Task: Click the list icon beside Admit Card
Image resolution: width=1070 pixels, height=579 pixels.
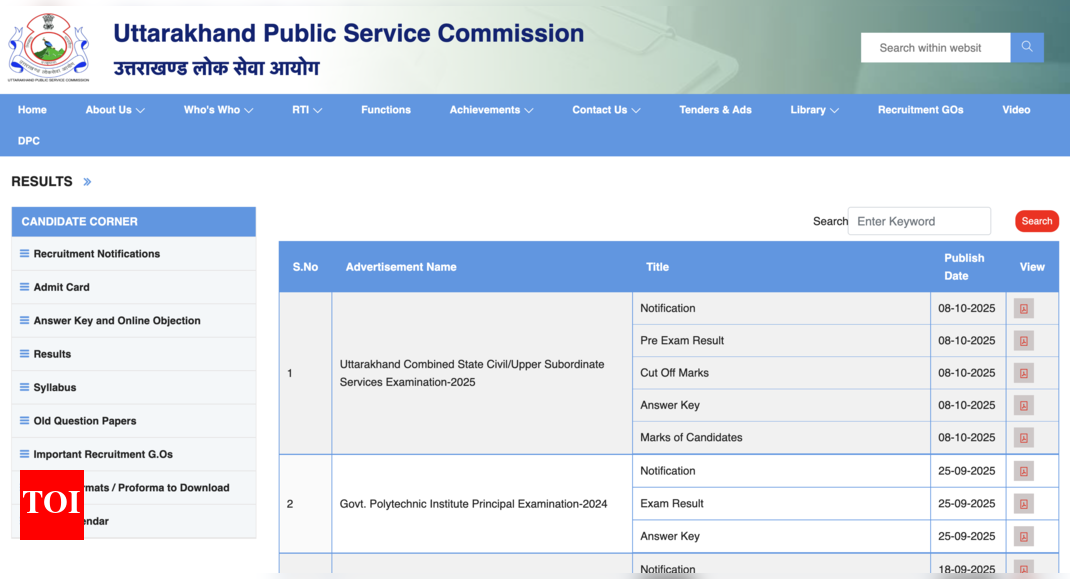Action: coord(25,287)
